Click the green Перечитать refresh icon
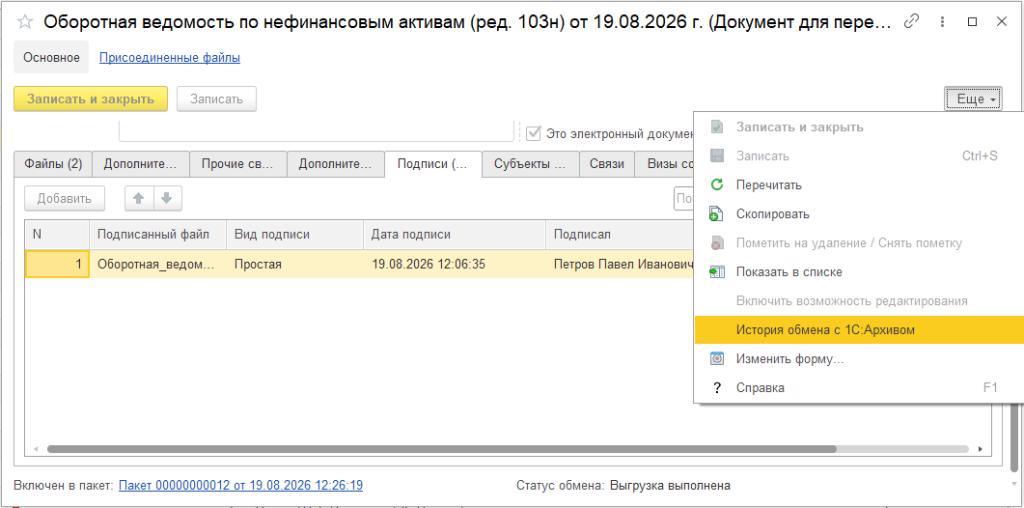The width and height of the screenshot is (1024, 508). pos(716,185)
